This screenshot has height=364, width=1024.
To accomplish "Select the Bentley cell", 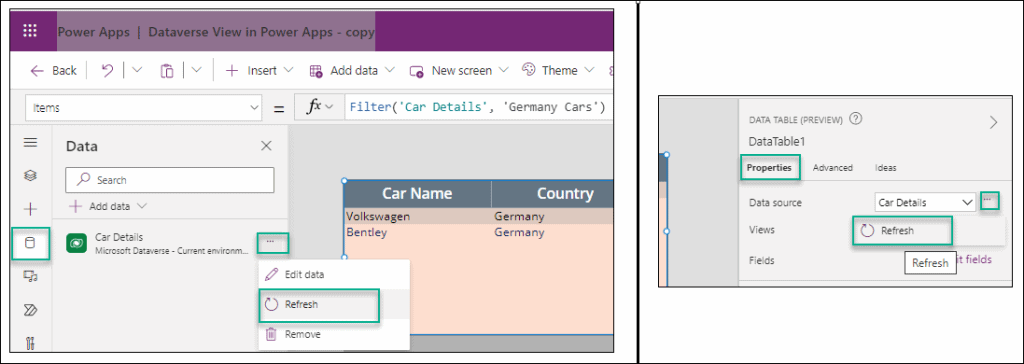I will click(366, 232).
